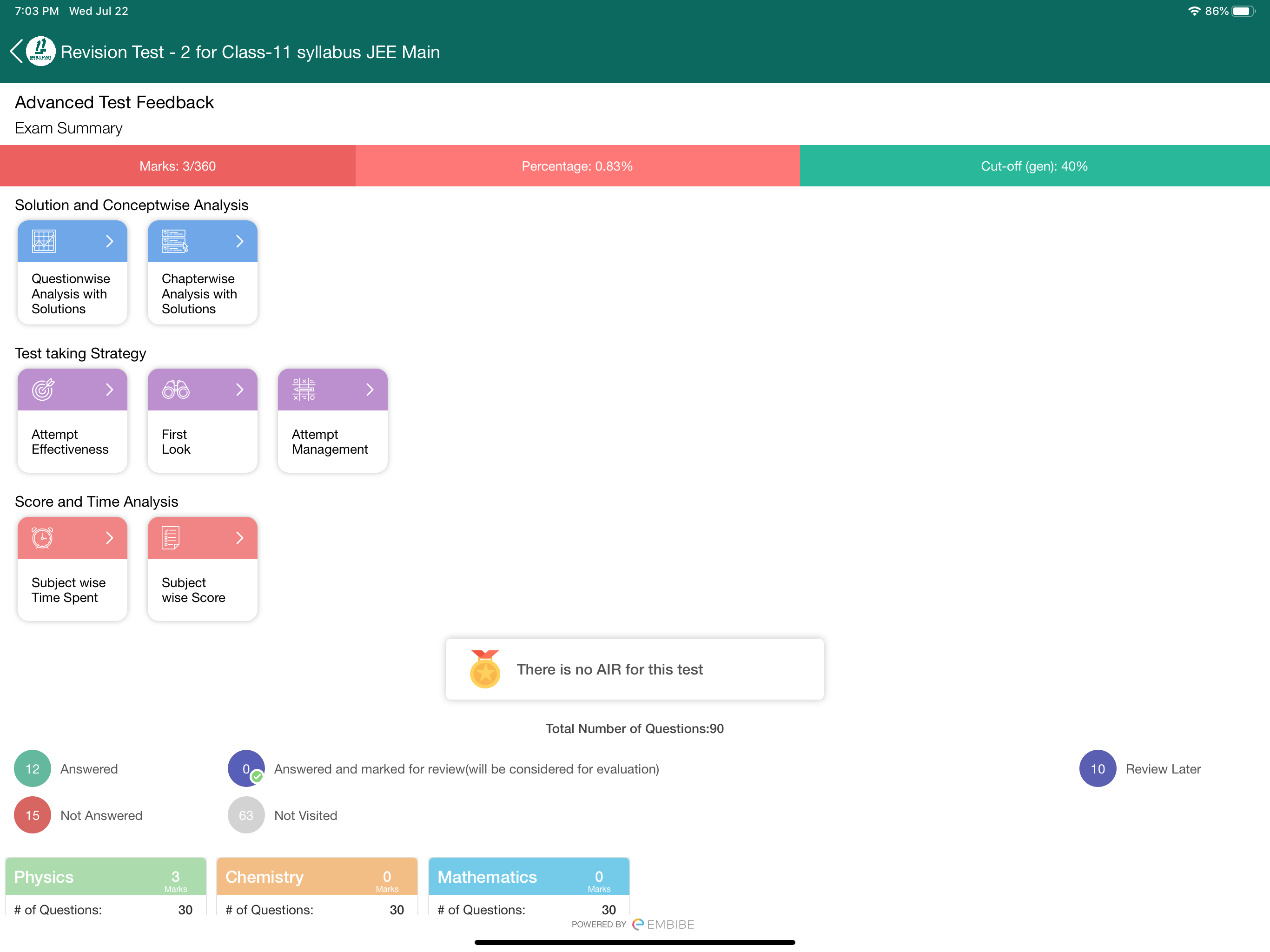This screenshot has height=952, width=1270.
Task: Tap the Marks: 3/360 bar segment
Action: pyautogui.click(x=178, y=166)
